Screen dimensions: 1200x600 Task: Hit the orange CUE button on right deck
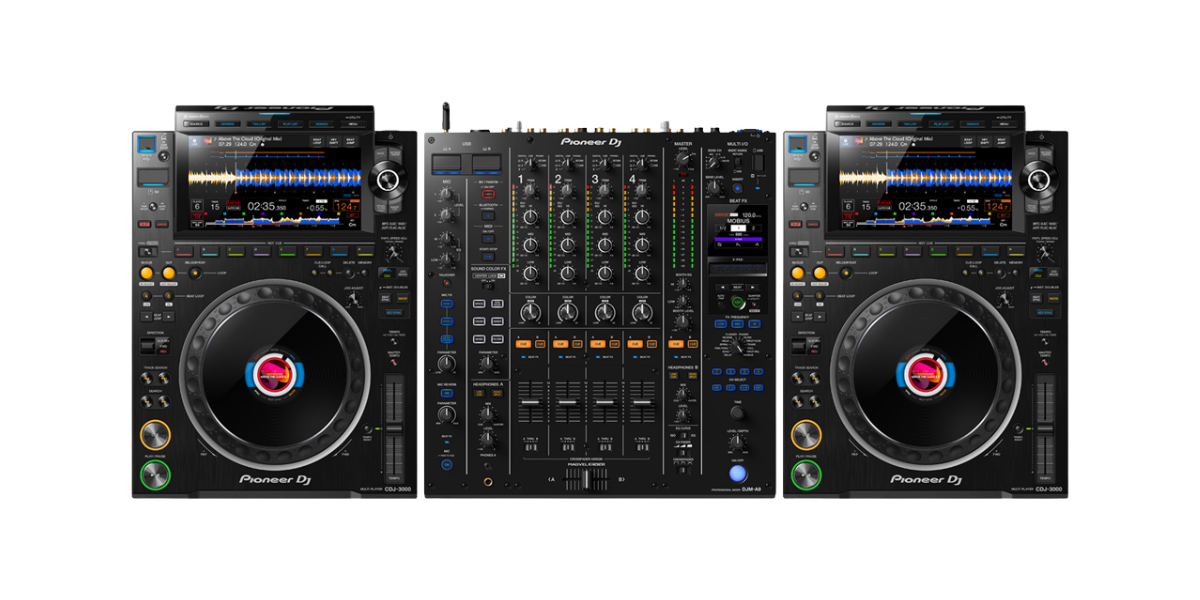806,435
